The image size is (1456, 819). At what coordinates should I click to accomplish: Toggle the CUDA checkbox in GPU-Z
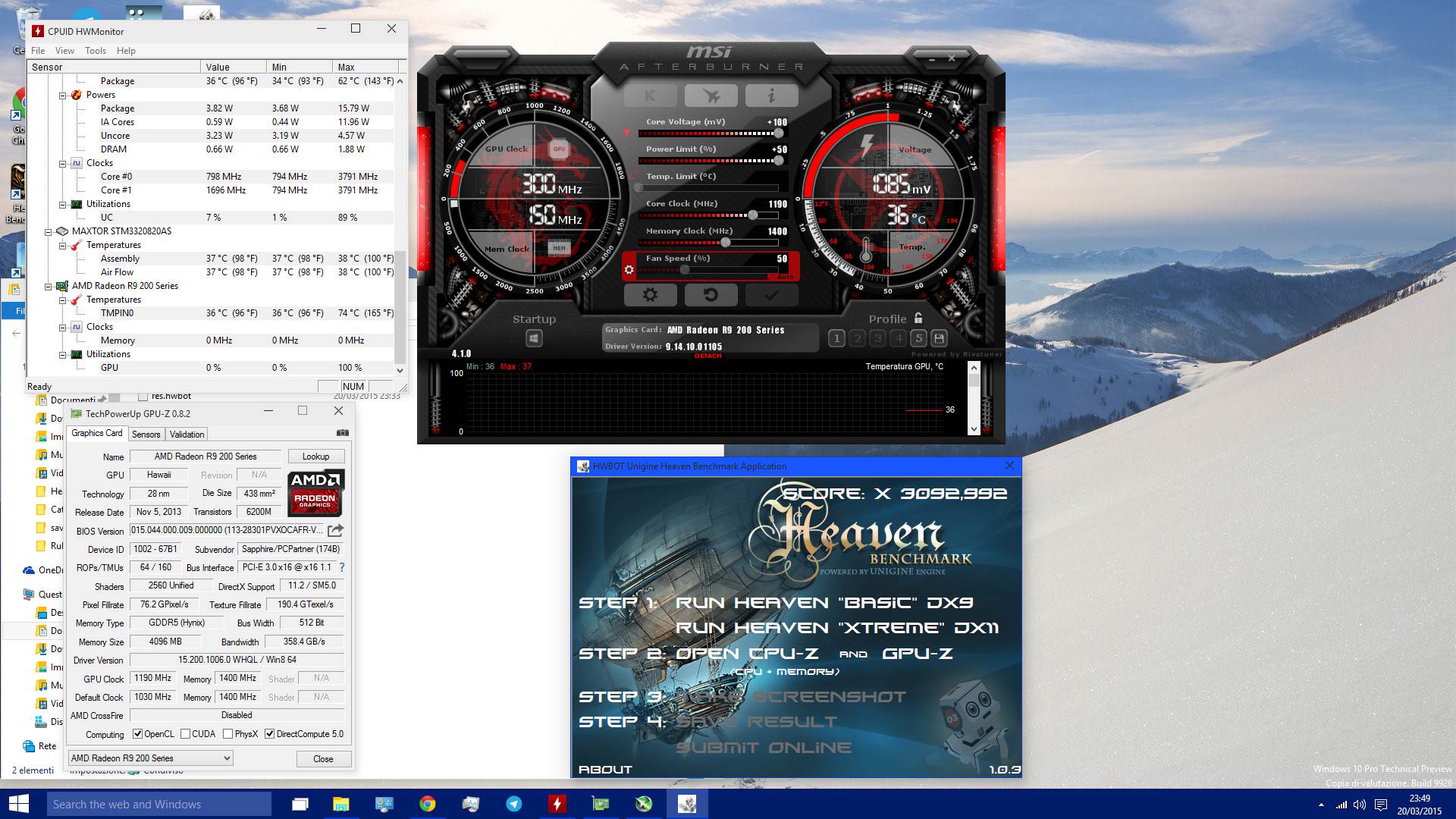point(185,734)
